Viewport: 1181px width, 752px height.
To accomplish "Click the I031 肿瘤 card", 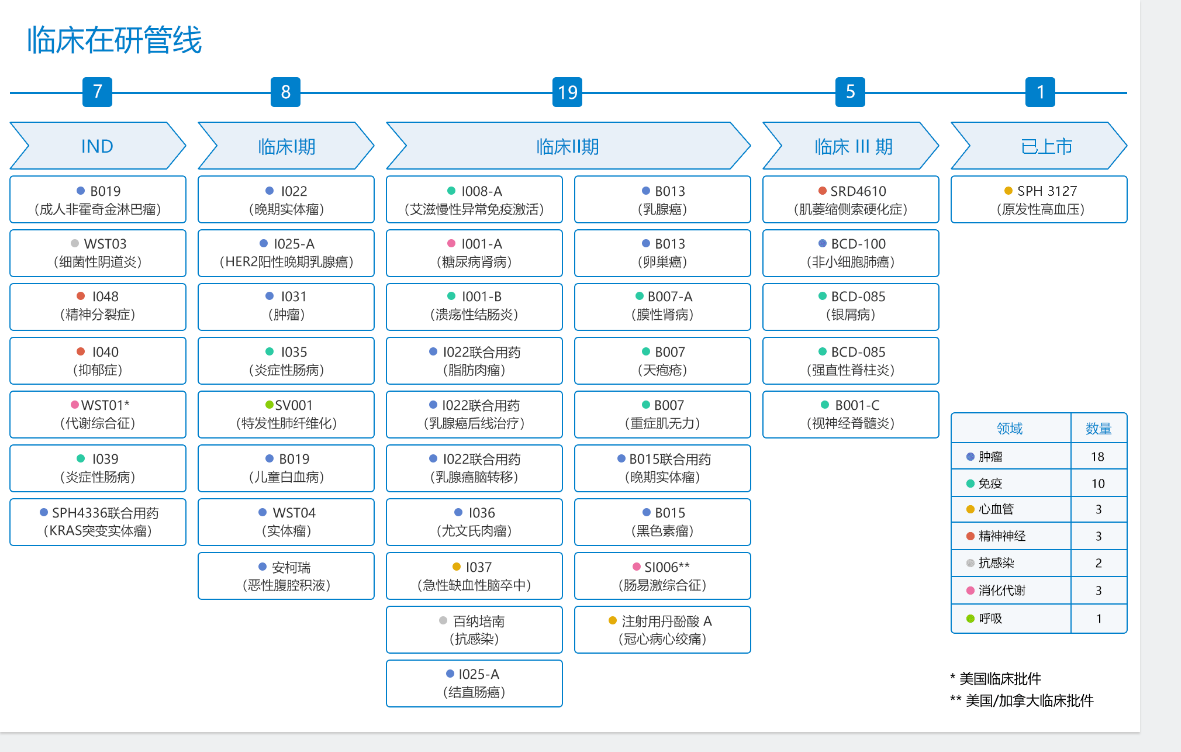I will [286, 307].
